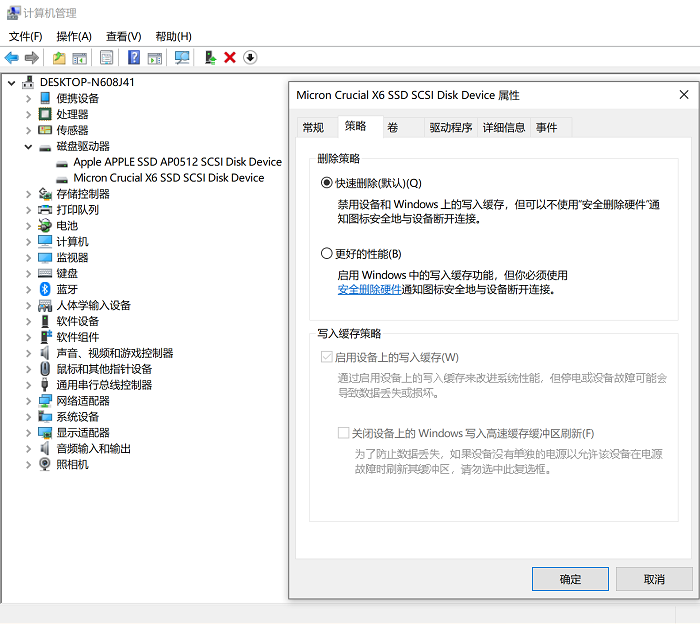
Task: Click the 网络适配器 network icon
Action: click(x=45, y=400)
